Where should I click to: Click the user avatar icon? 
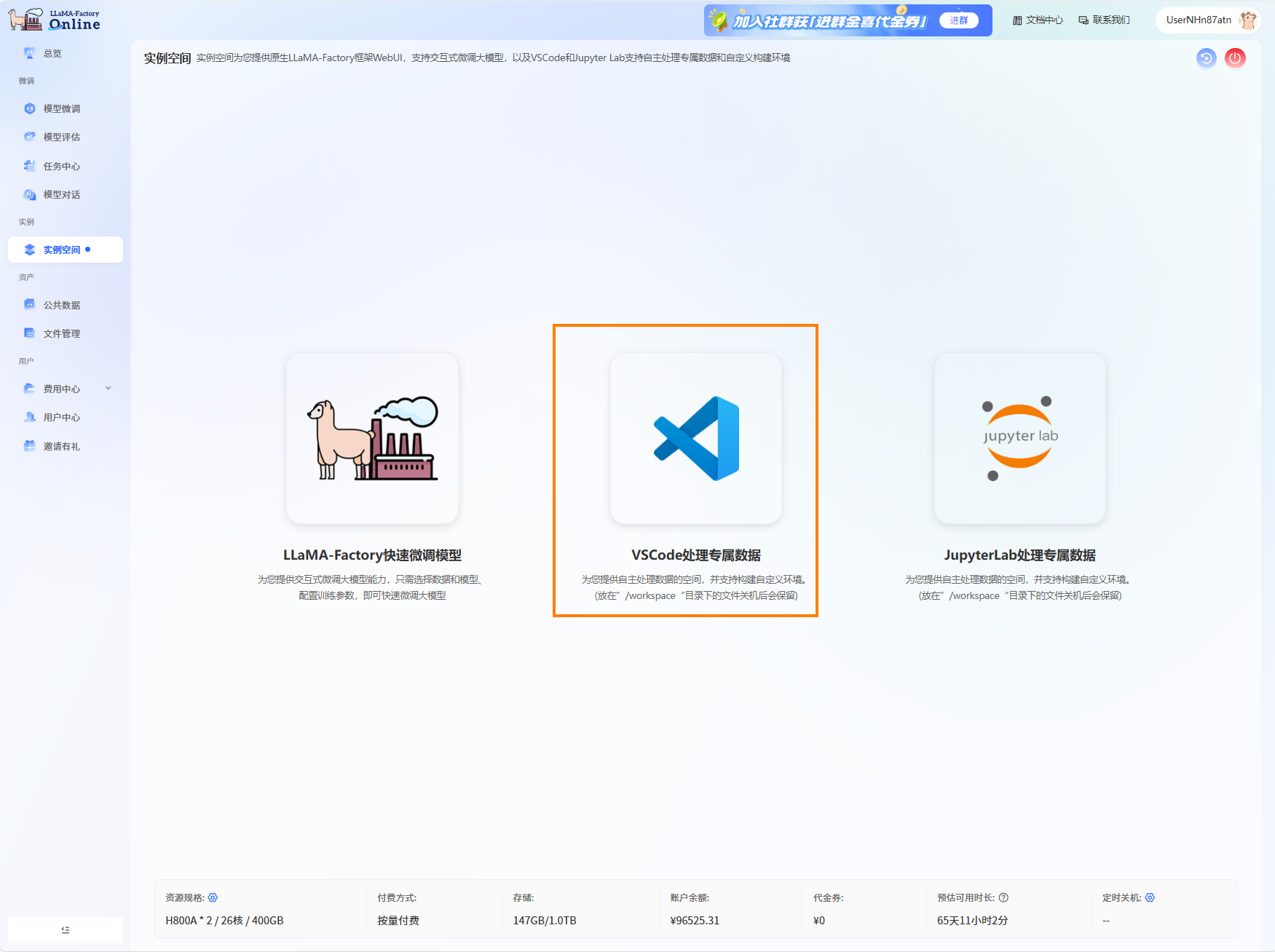1248,20
